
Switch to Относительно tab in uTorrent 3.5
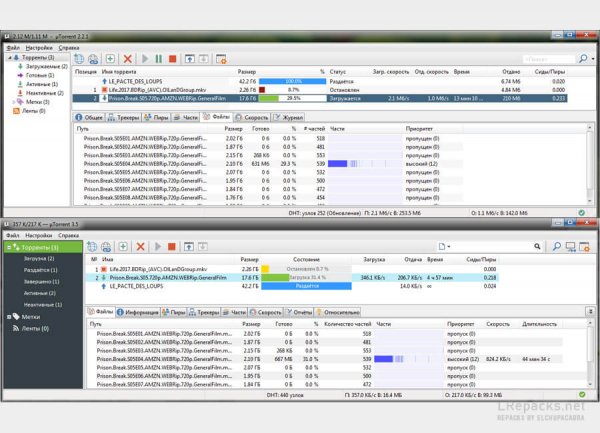click(338, 312)
